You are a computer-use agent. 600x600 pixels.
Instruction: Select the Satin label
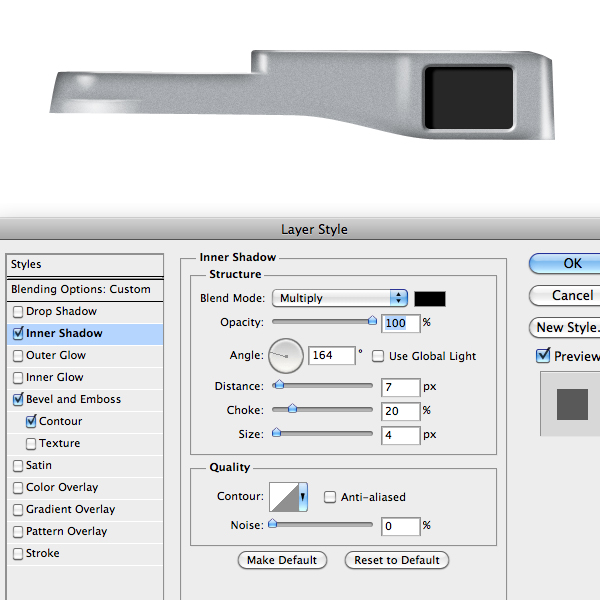[x=39, y=466]
